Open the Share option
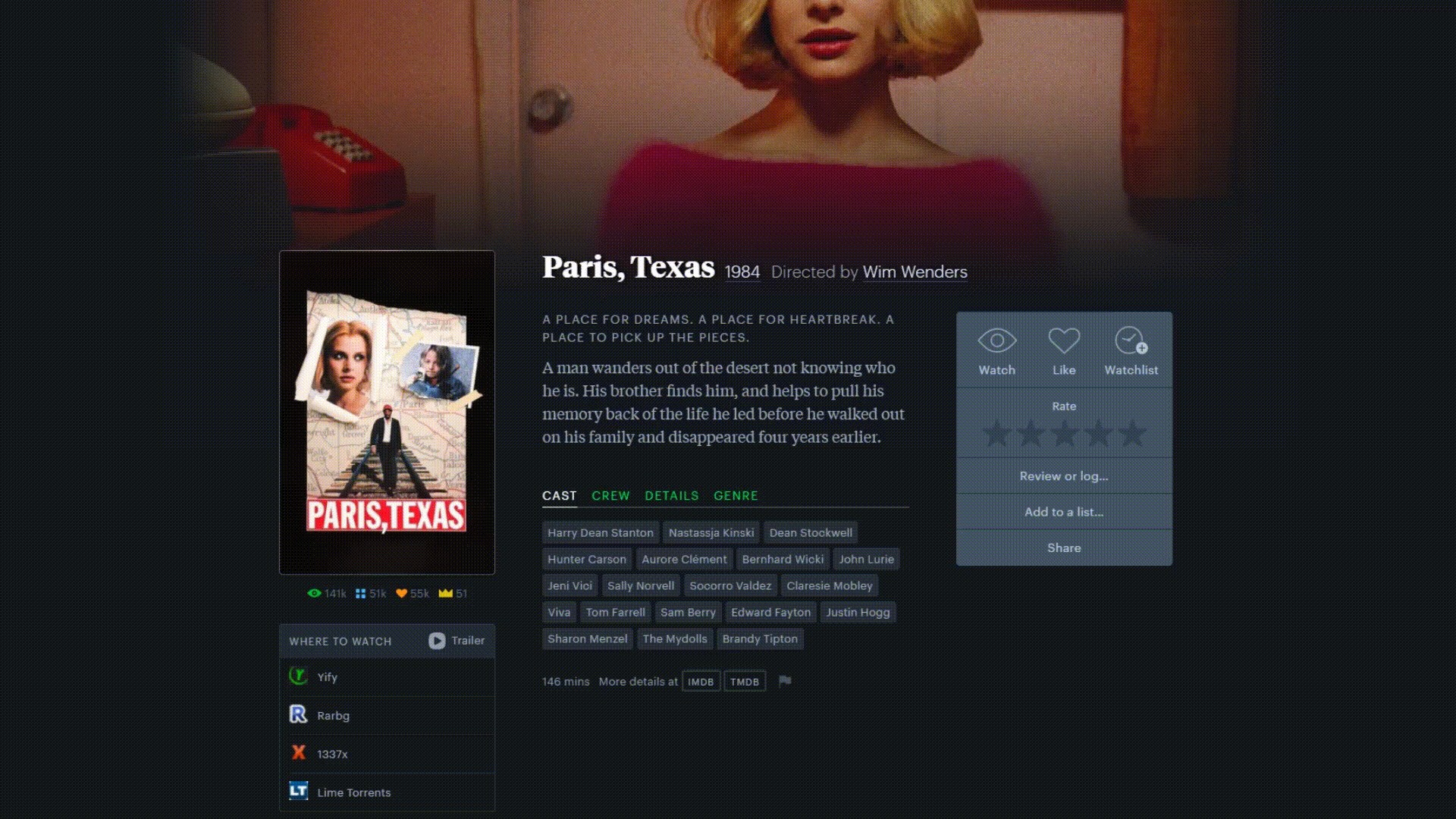The width and height of the screenshot is (1456, 819). click(1063, 548)
